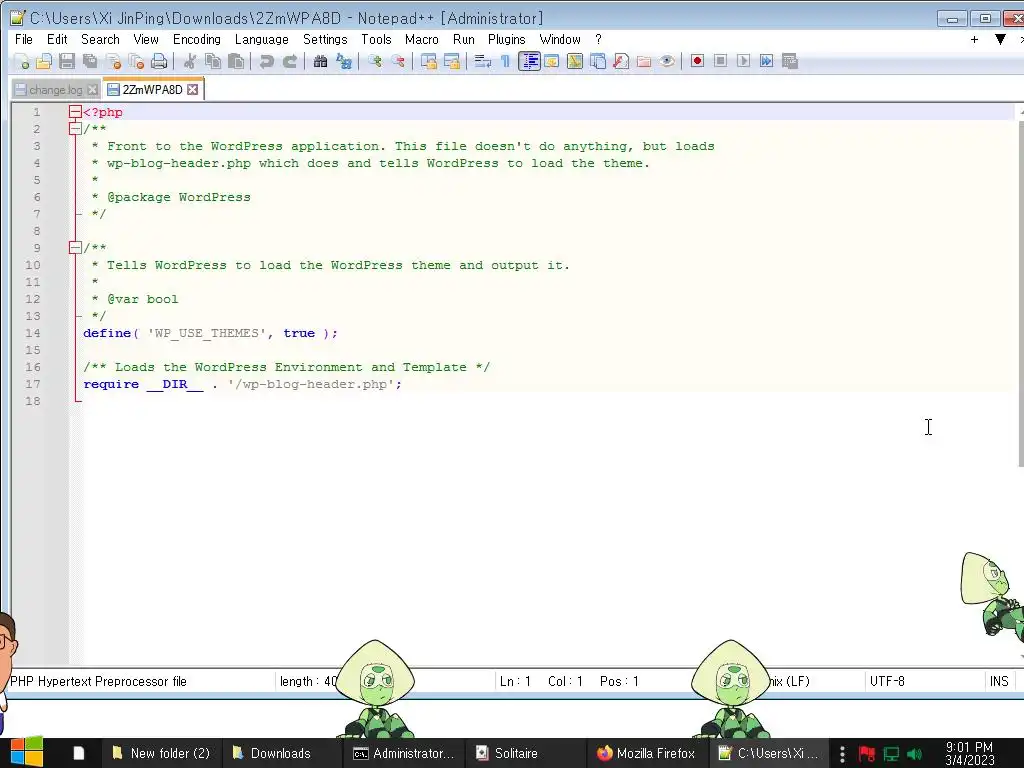The width and height of the screenshot is (1024, 768).
Task: Click the Close All toolbar icon
Action: point(136,61)
